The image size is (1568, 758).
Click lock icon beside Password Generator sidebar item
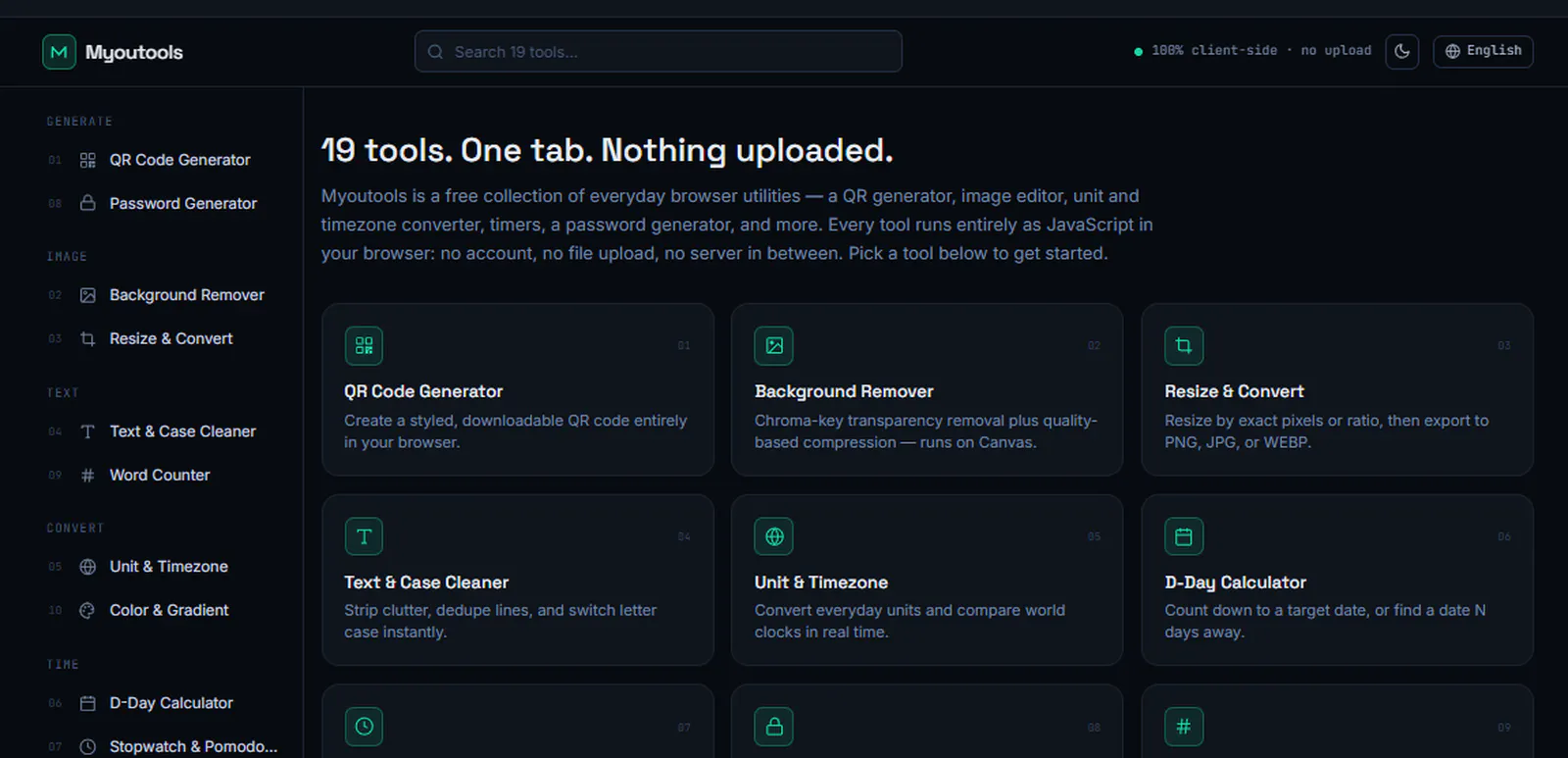pos(87,203)
